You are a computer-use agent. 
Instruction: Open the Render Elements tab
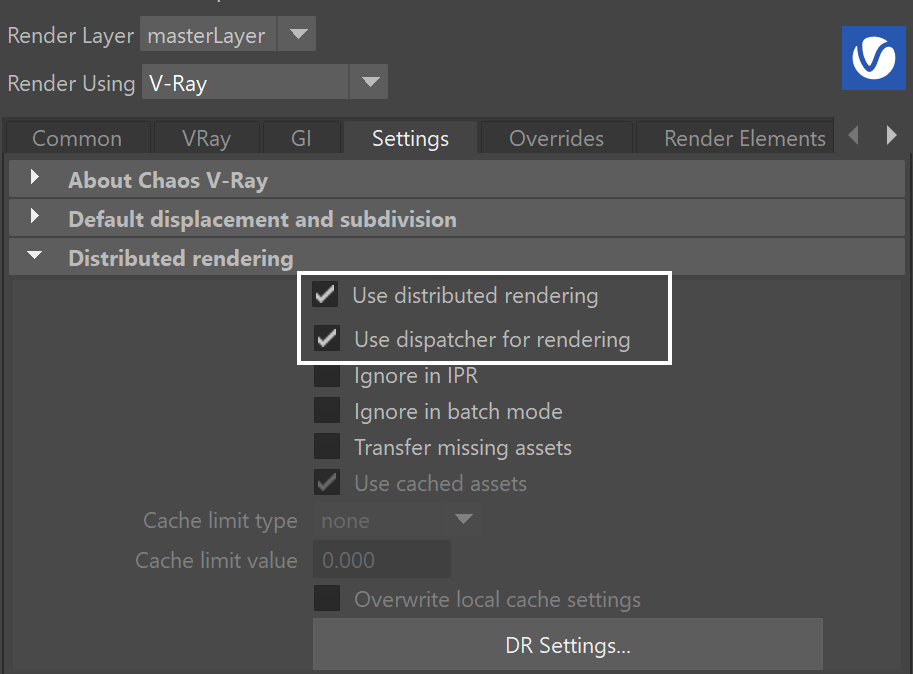pyautogui.click(x=735, y=139)
